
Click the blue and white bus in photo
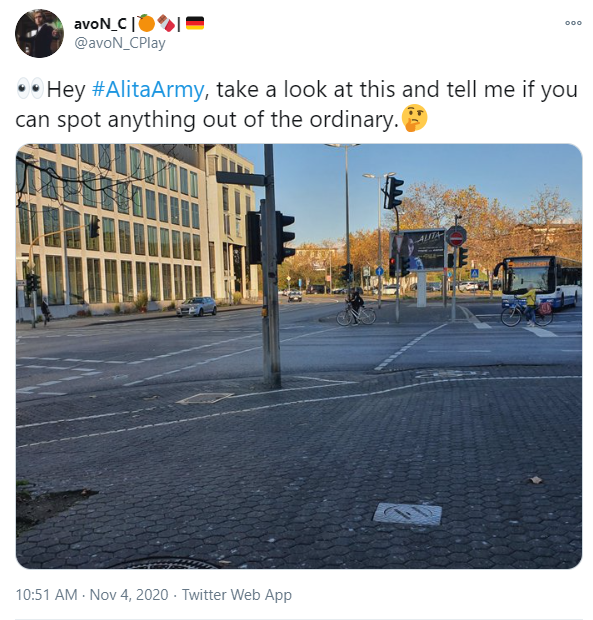(540, 281)
